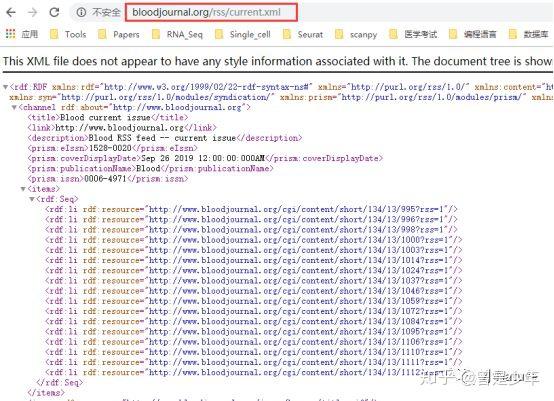
Task: Click the rdf:li resource ending 134/13/1110
Action: click(x=254, y=352)
